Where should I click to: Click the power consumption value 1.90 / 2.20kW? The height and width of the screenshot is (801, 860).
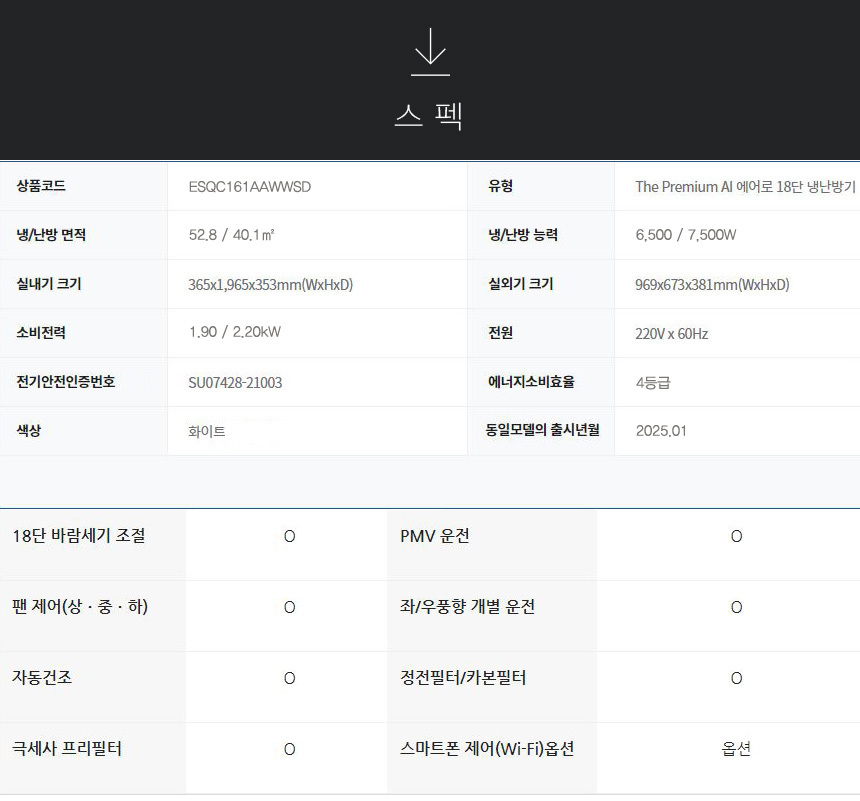(234, 334)
